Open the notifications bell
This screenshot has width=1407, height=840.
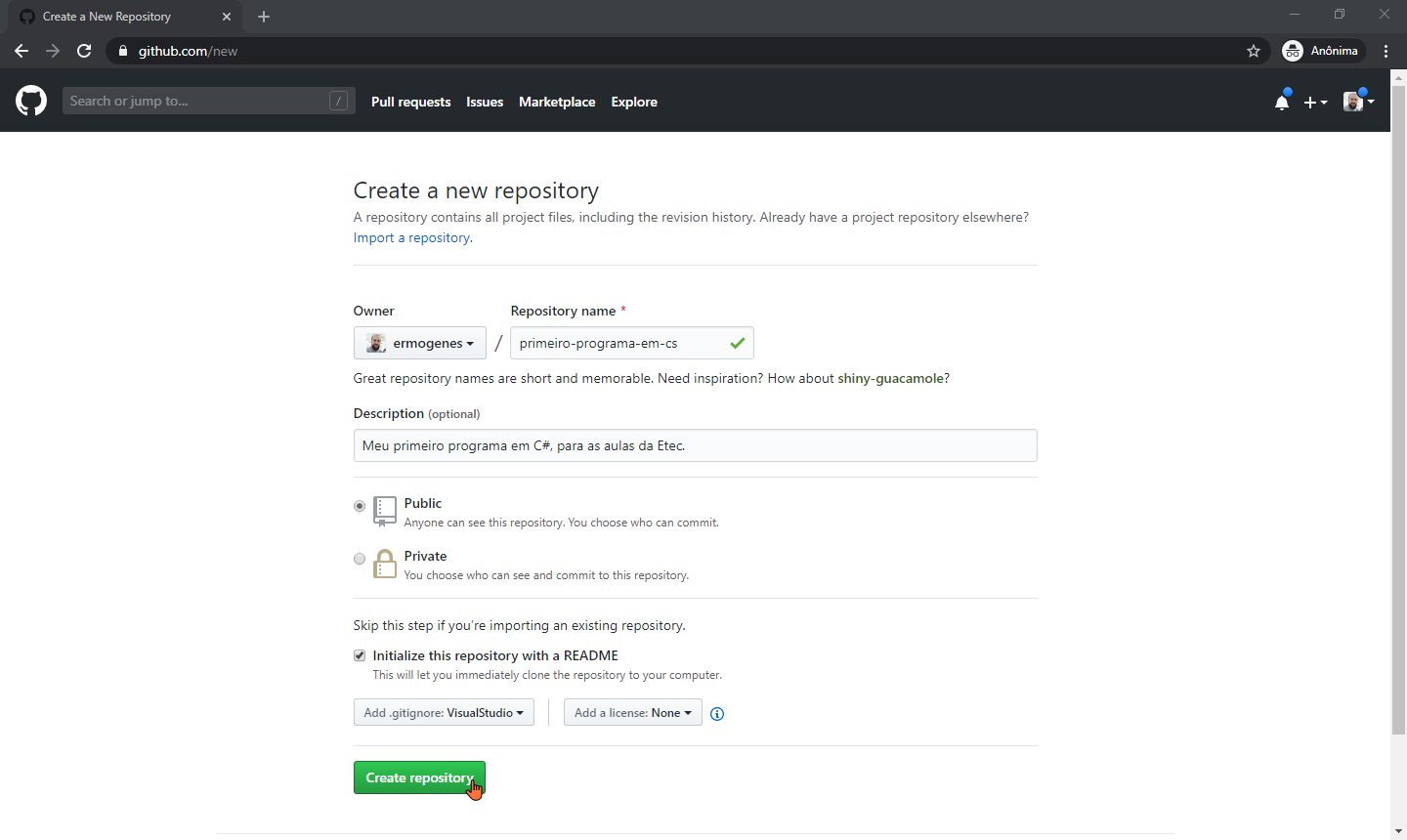1282,102
